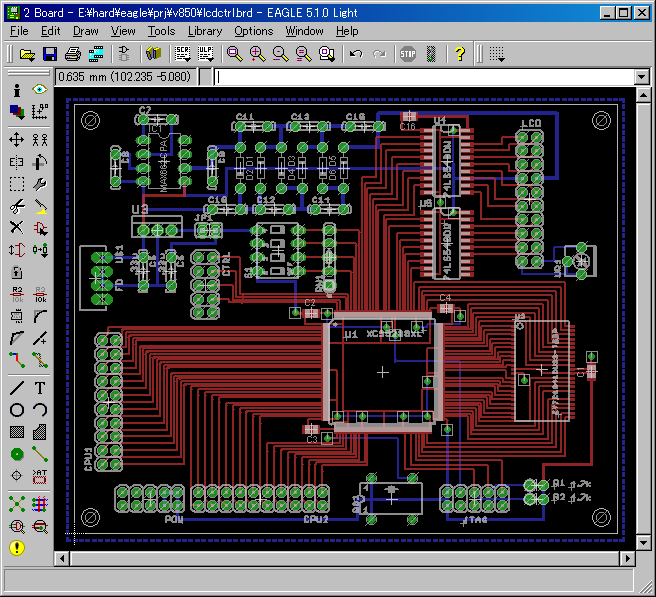Image resolution: width=656 pixels, height=597 pixels.
Task: Select the Mirror tool
Action: coord(17,162)
